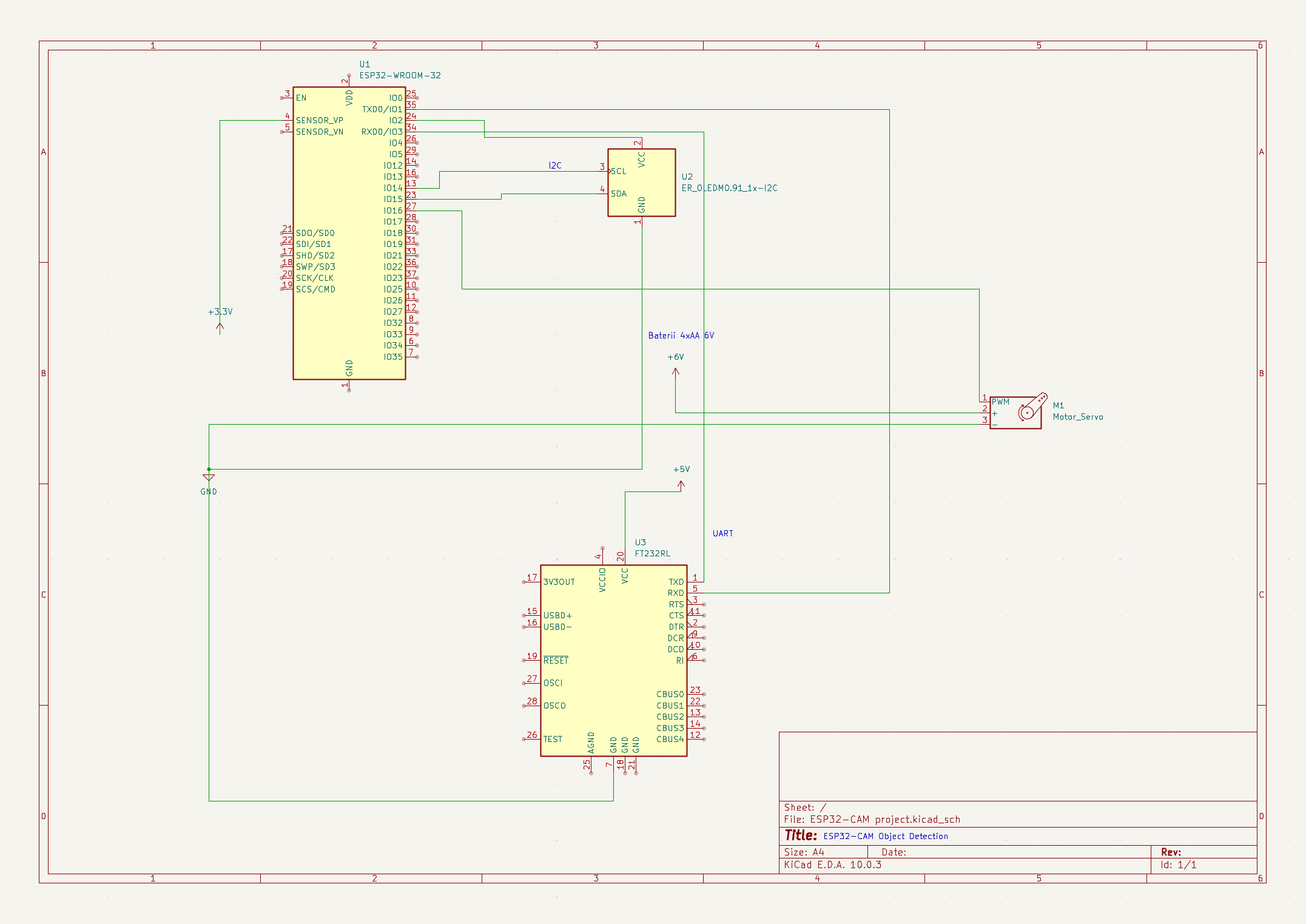Image resolution: width=1306 pixels, height=924 pixels.
Task: Click the IO14 pin label on U1
Action: coord(393,188)
